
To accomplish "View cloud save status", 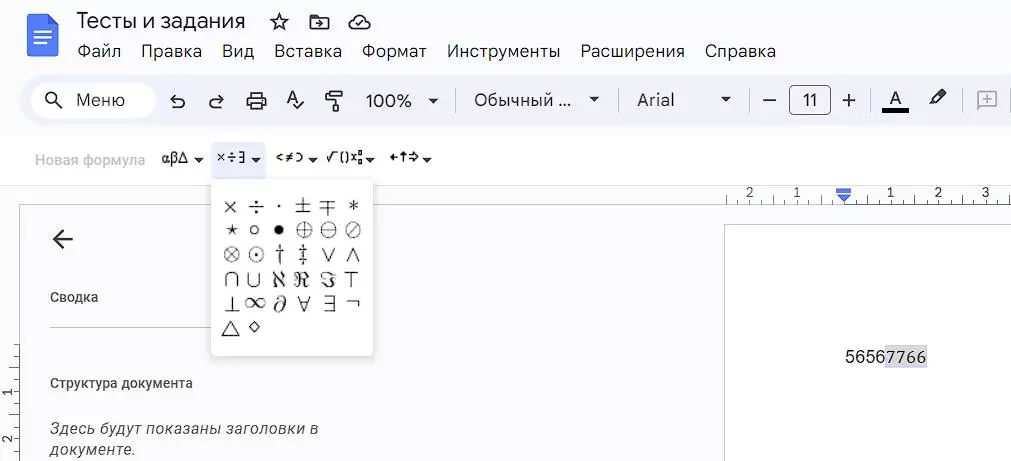I will [359, 23].
